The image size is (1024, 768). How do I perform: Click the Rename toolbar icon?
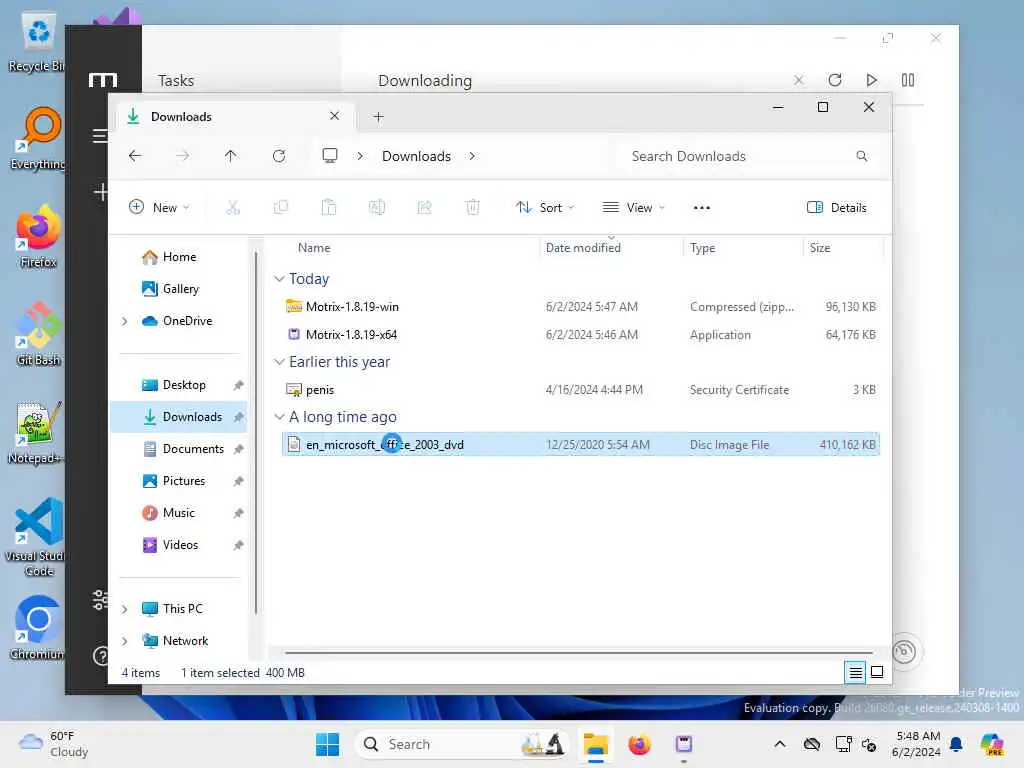coord(377,208)
